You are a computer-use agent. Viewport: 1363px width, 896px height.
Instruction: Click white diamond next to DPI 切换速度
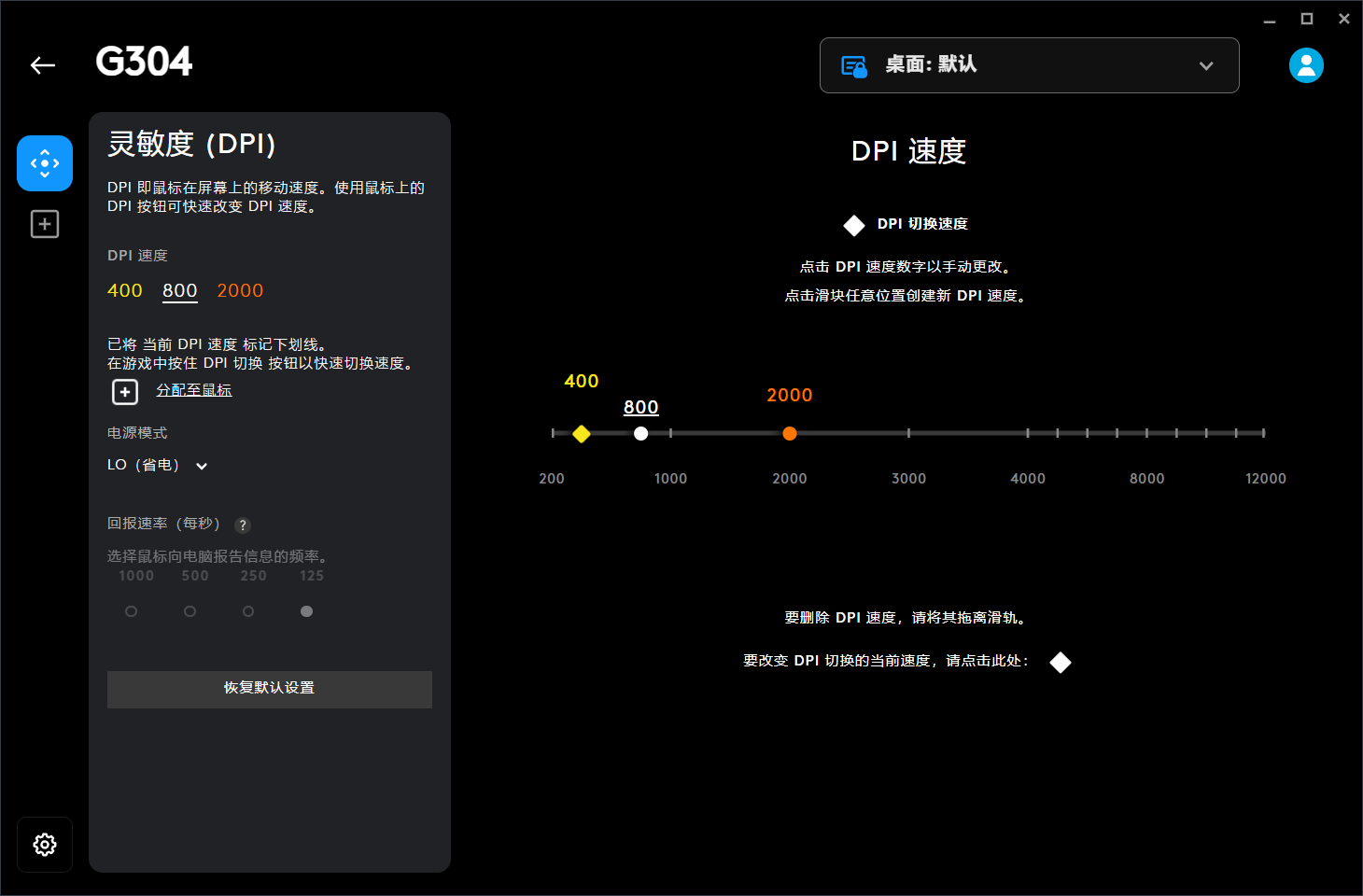point(854,225)
